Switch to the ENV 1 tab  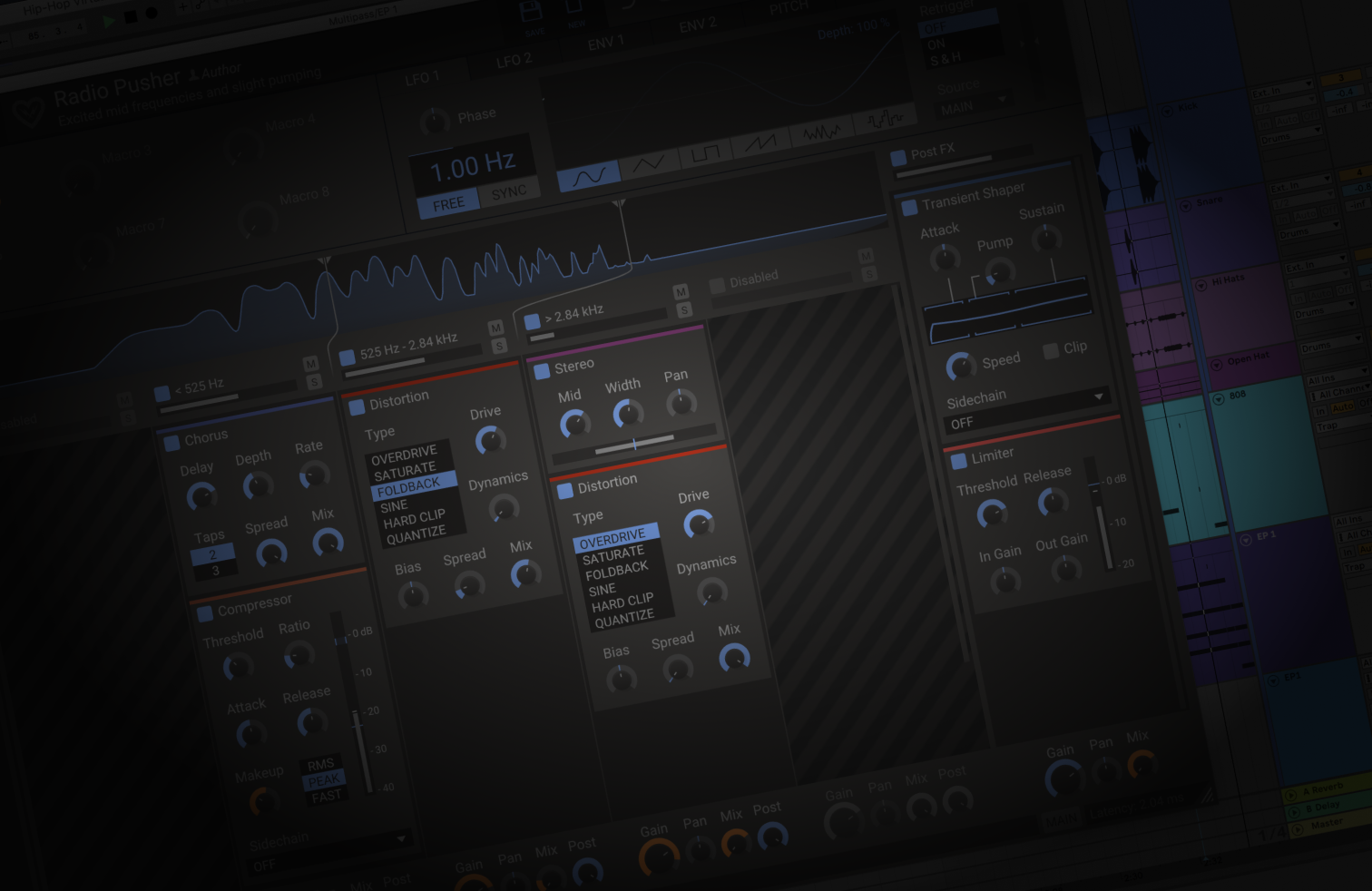pyautogui.click(x=606, y=40)
